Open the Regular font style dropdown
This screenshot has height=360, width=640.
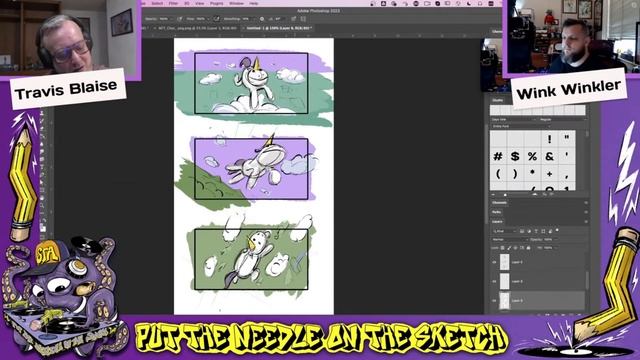coord(562,119)
